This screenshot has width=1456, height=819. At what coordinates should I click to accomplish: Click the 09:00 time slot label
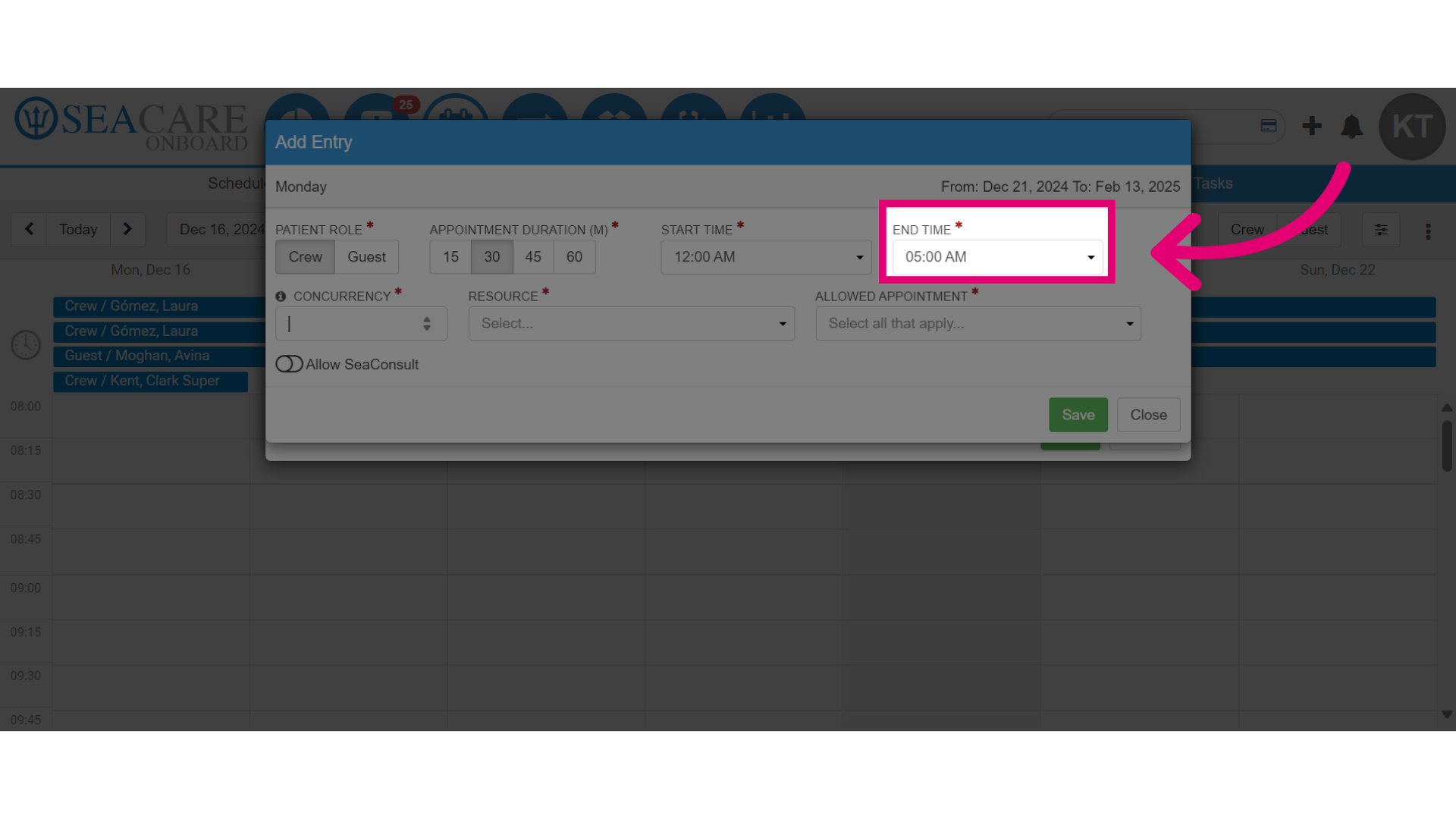pyautogui.click(x=26, y=588)
